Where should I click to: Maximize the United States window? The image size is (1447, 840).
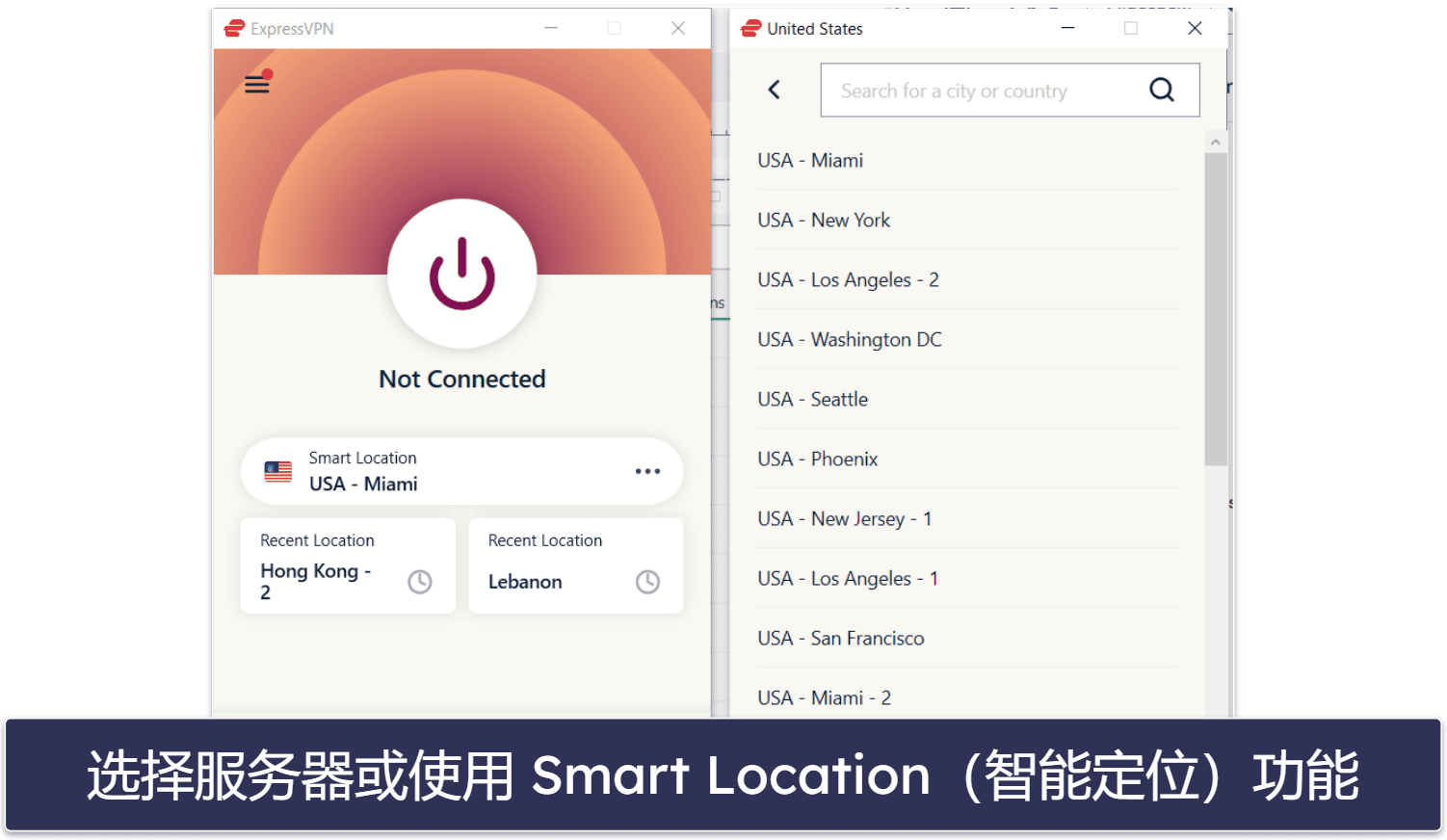tap(1131, 28)
